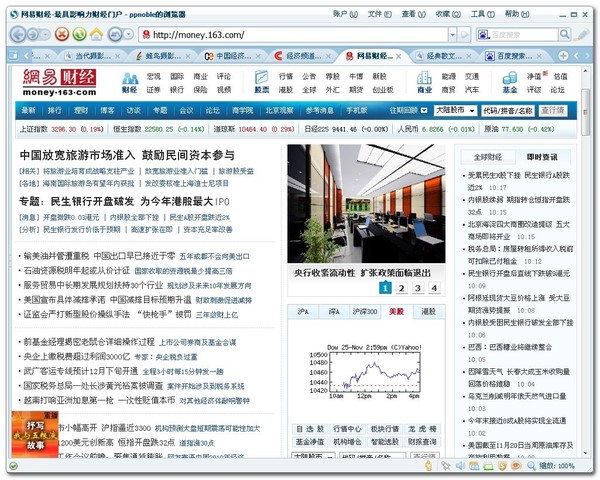Open the 文件 menu
This screenshot has width=600, height=480.
coord(380,14)
